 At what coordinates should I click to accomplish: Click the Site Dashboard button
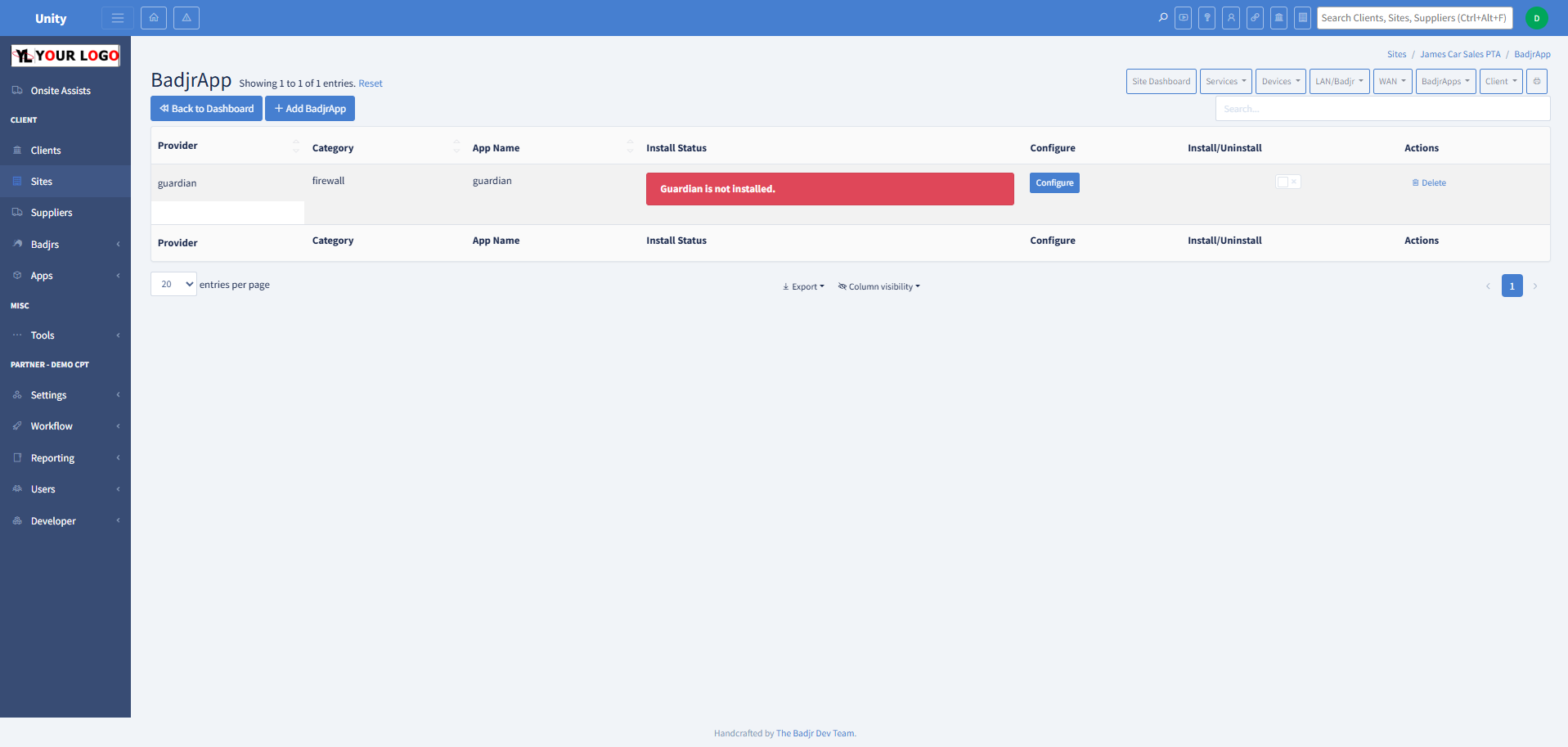coord(1161,81)
